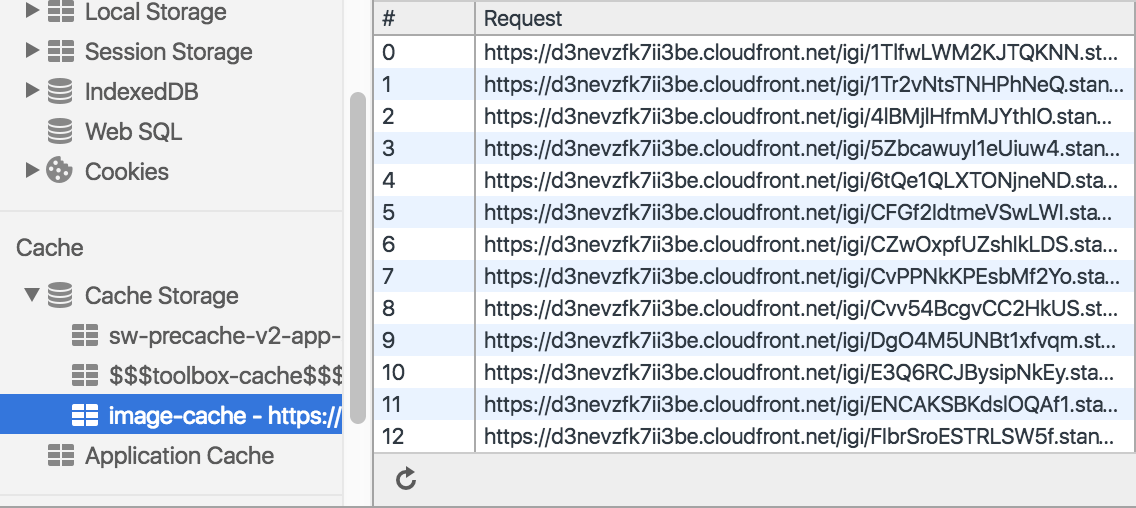Click the Cache Storage database icon
Screen dimensions: 1136x508
[61, 296]
